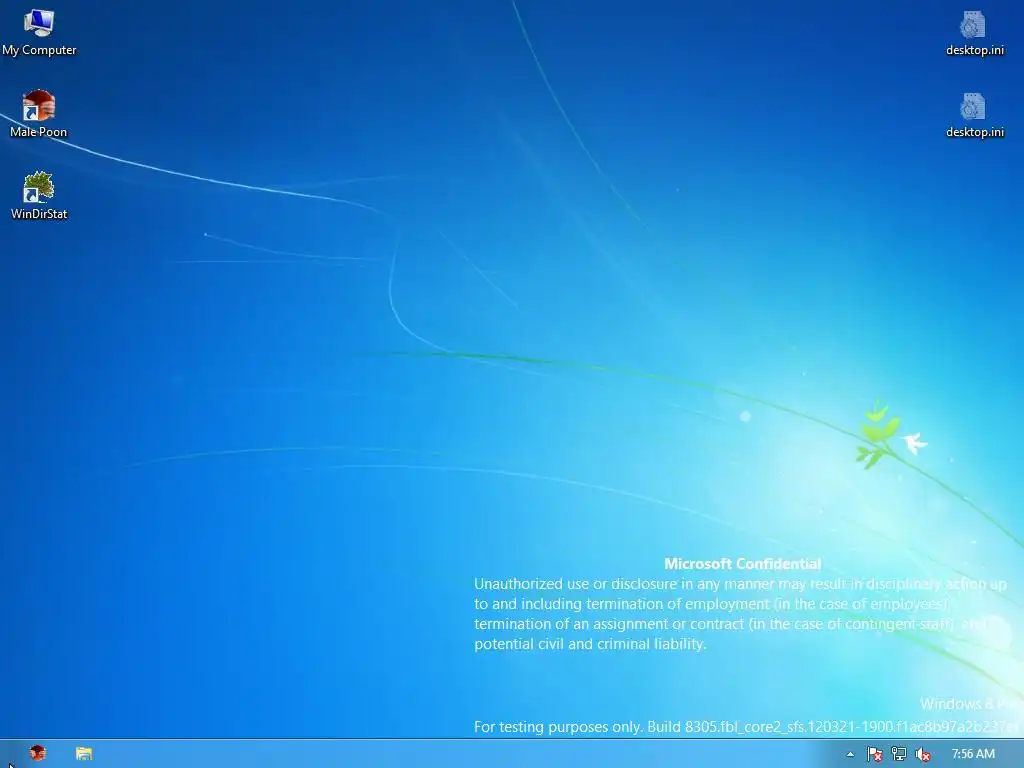Open the Action Center flag icon
This screenshot has width=1024, height=768.
click(x=874, y=754)
